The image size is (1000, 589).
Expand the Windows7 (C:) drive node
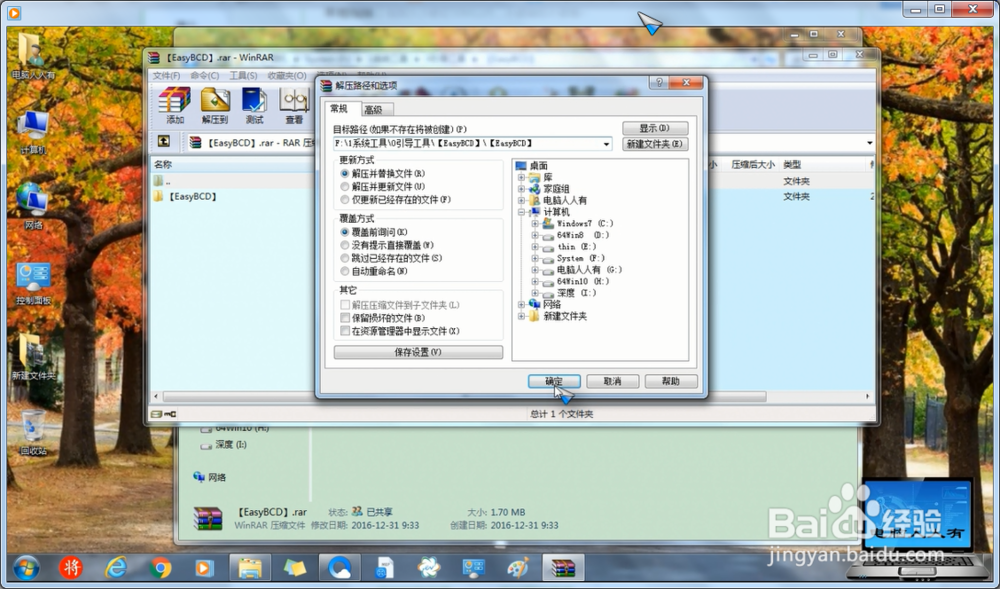click(x=534, y=224)
